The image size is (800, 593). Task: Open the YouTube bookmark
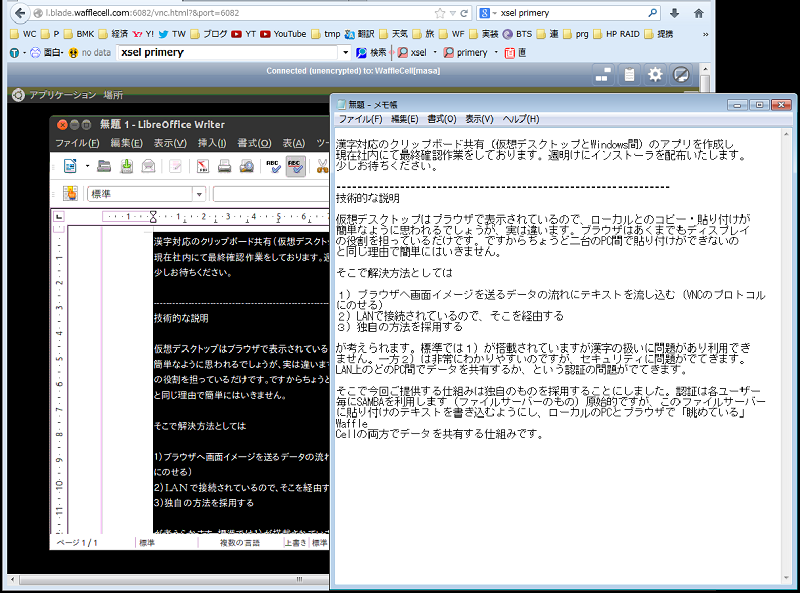283,33
